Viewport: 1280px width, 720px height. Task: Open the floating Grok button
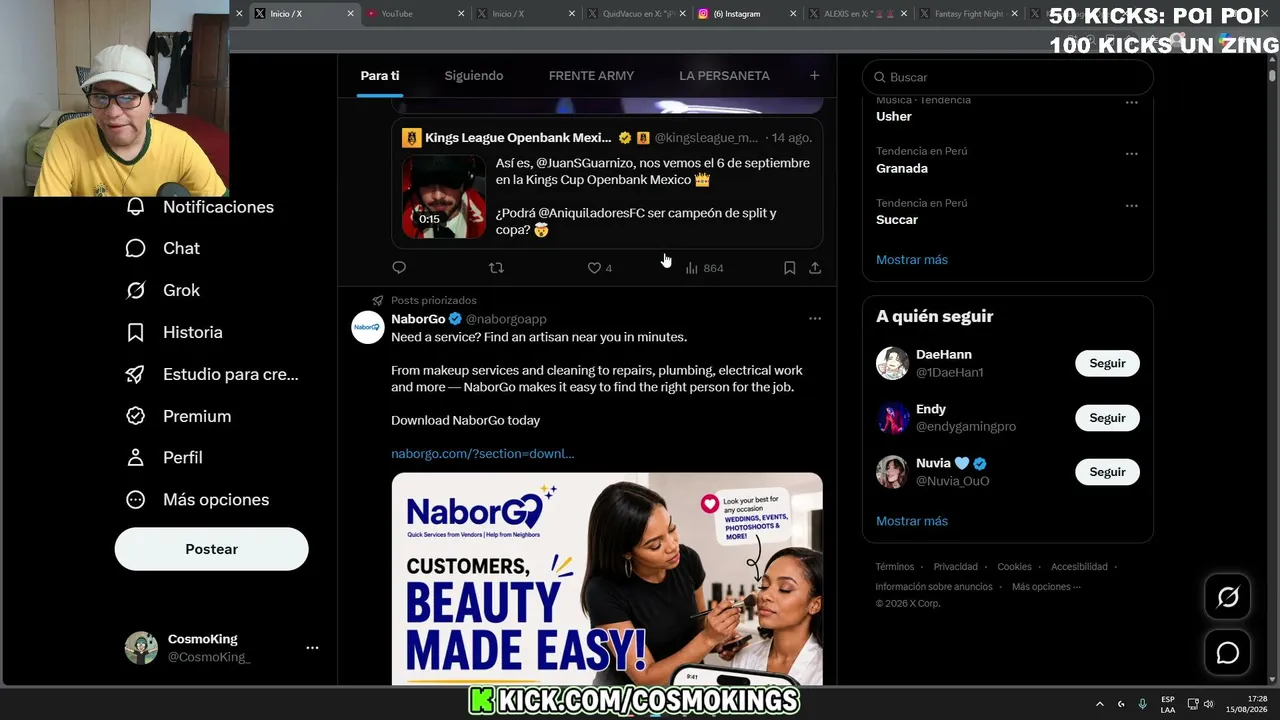[1227, 597]
